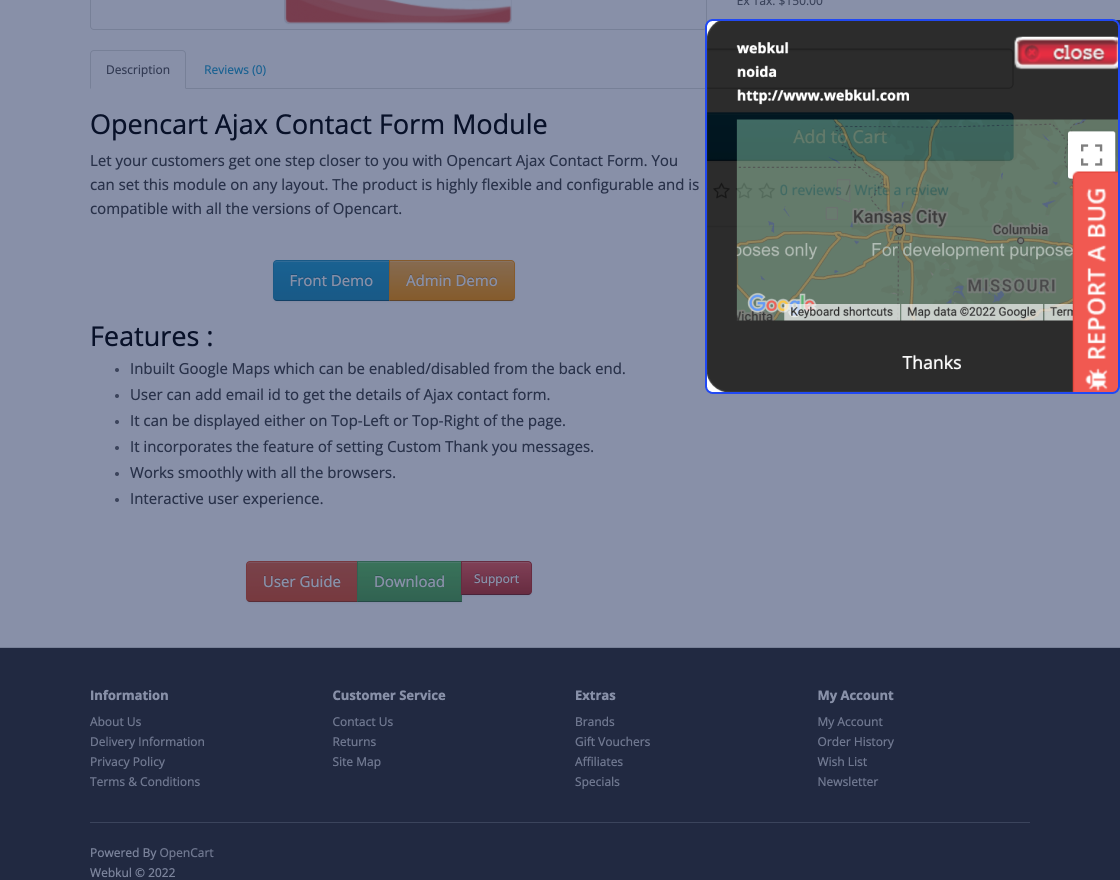
Task: Launch the Front Demo
Action: (x=331, y=281)
